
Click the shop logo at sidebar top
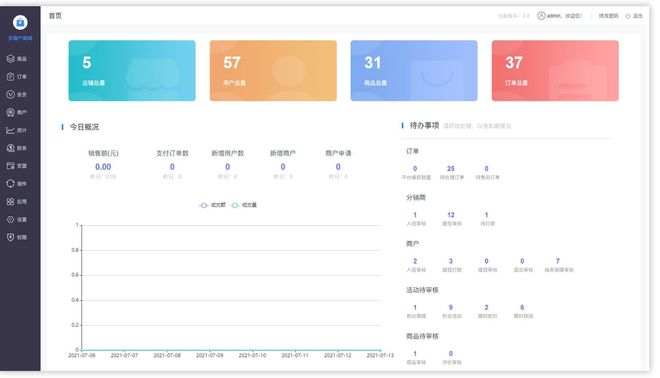coord(20,22)
